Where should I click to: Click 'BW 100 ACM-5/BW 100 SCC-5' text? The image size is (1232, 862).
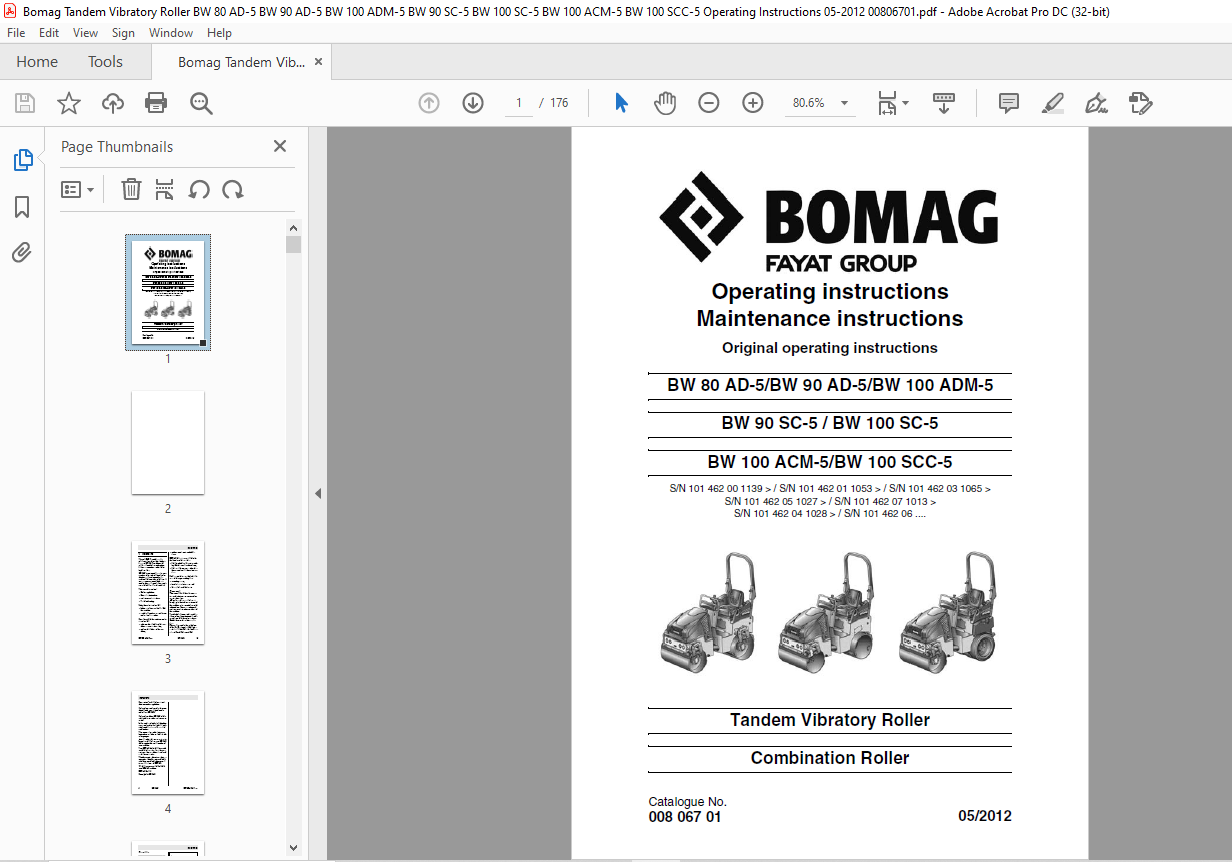[x=830, y=462]
